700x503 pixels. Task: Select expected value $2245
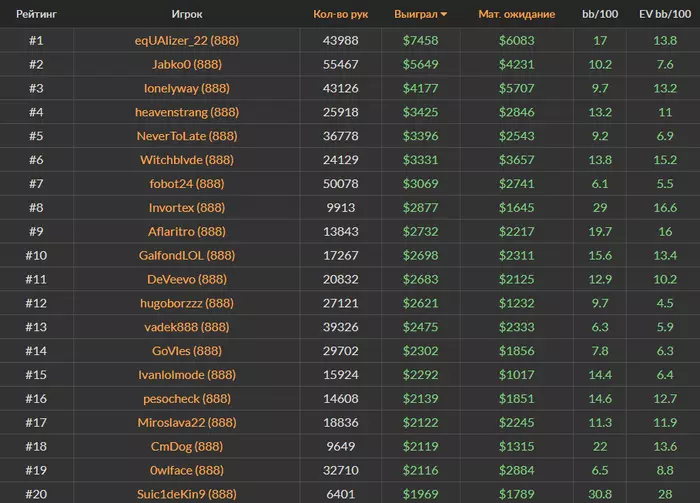(517, 423)
